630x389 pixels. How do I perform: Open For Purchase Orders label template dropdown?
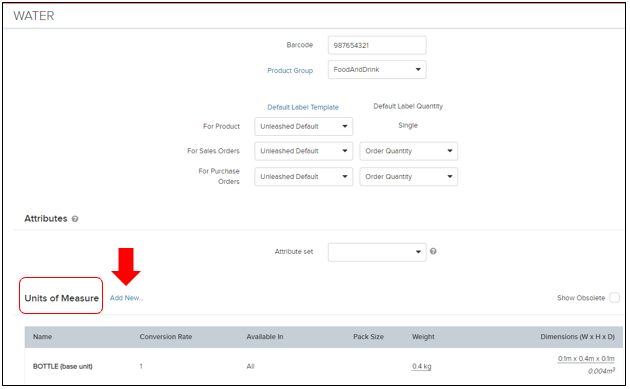click(303, 176)
